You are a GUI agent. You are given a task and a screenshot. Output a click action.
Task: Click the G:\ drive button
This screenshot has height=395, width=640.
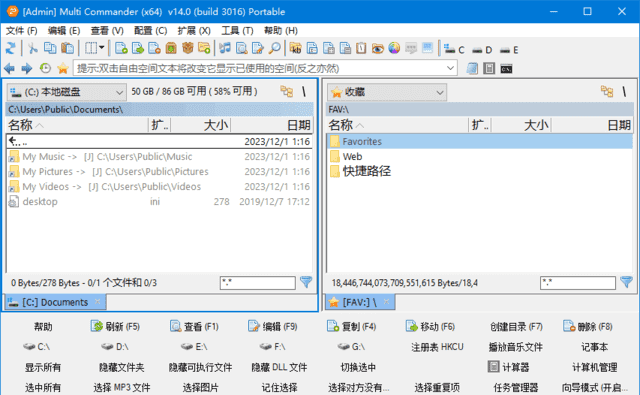[351, 347]
